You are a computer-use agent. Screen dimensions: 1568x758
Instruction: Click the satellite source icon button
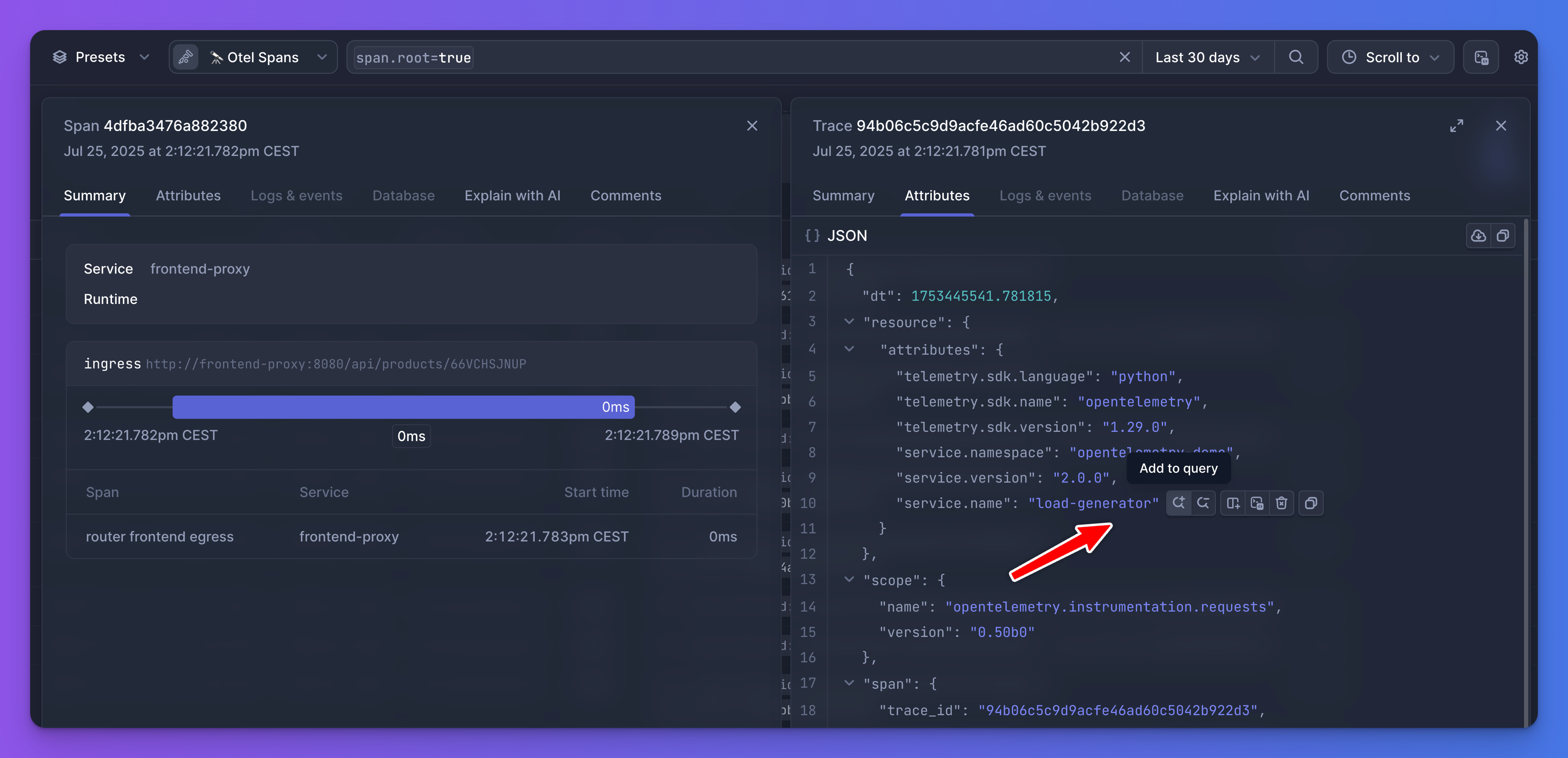186,57
